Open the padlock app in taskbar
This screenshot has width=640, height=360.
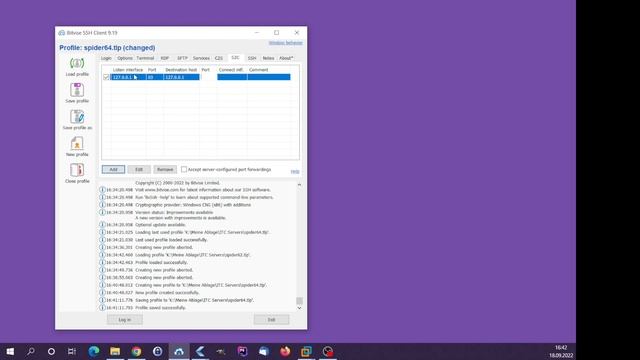pyautogui.click(x=158, y=351)
